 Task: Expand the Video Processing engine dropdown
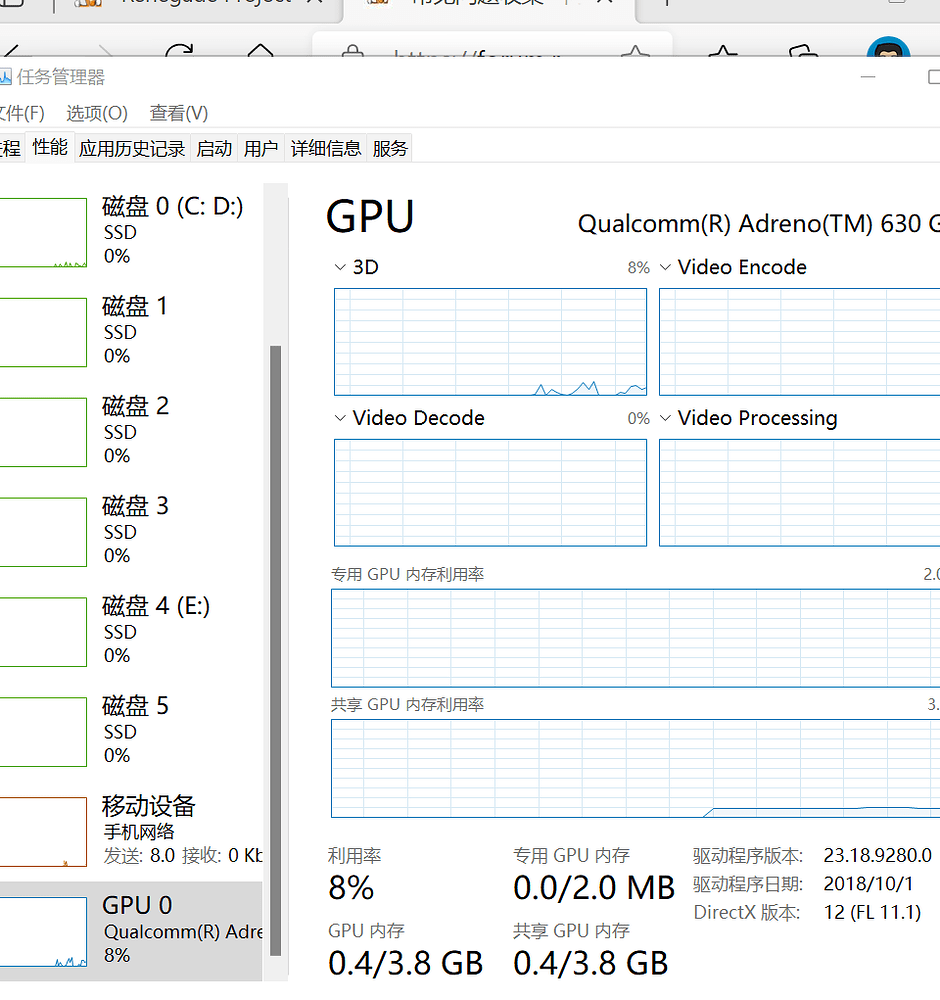665,418
